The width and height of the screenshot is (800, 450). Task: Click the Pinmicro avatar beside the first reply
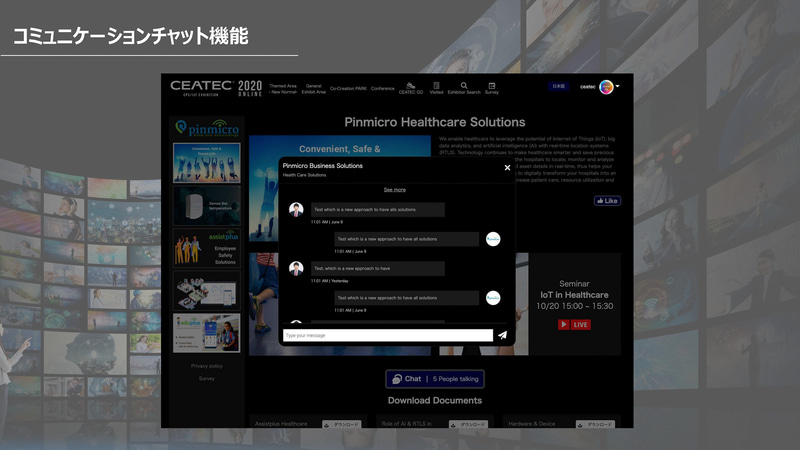click(493, 239)
